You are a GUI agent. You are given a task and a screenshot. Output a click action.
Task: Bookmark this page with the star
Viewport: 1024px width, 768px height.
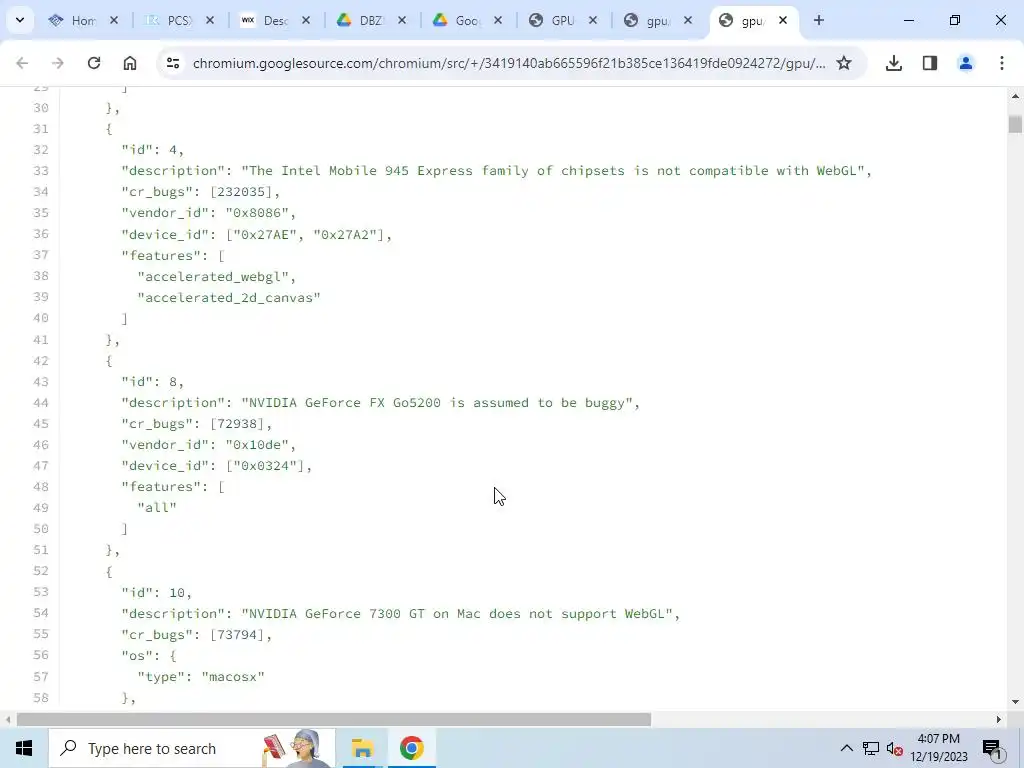pyautogui.click(x=844, y=63)
